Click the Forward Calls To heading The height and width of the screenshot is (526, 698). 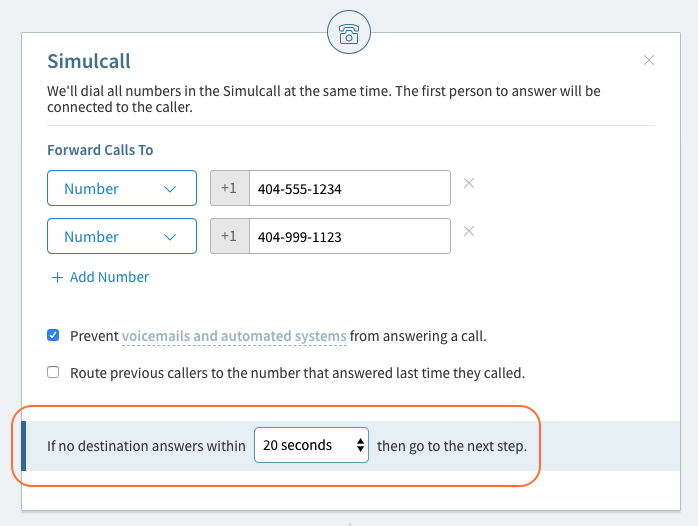tap(100, 150)
